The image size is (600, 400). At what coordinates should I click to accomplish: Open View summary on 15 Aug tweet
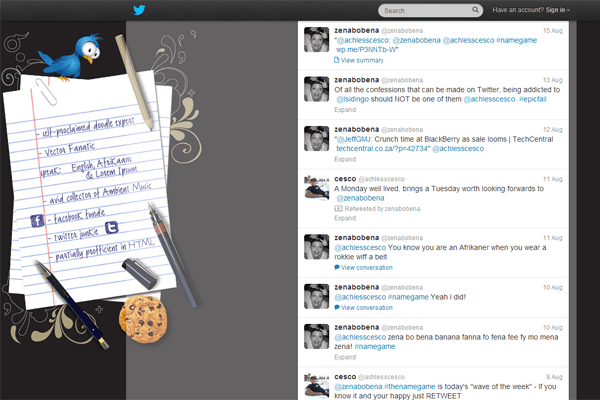(x=362, y=60)
